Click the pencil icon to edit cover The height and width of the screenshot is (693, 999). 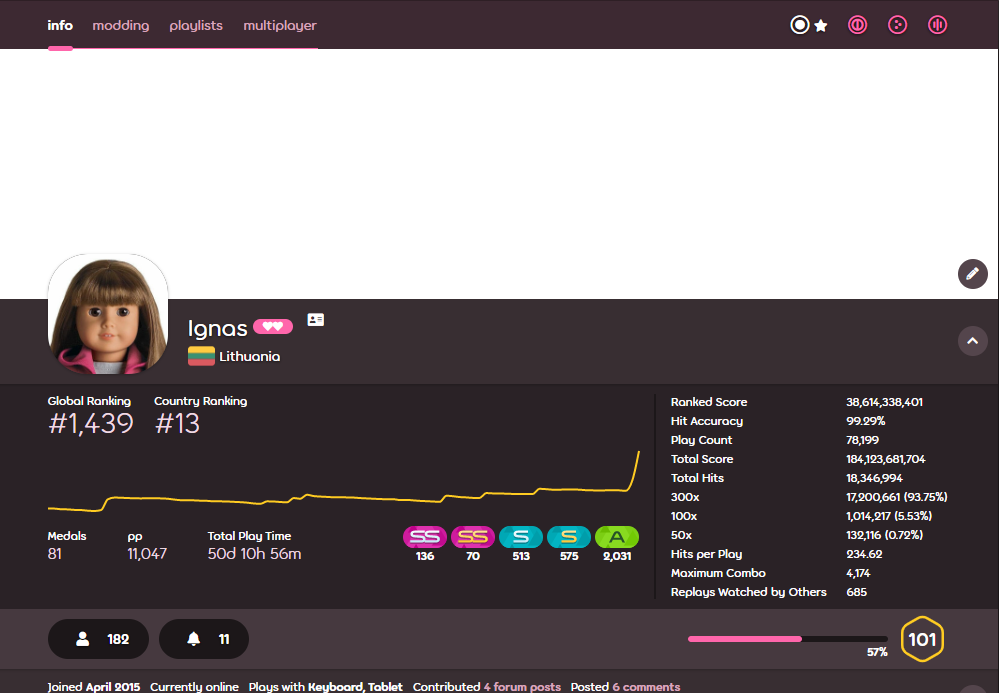tap(972, 273)
